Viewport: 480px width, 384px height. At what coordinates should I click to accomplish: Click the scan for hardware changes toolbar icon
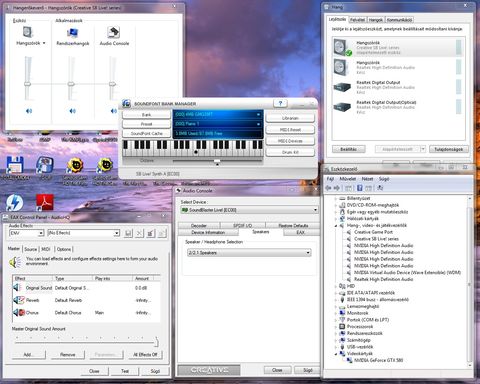(x=380, y=188)
